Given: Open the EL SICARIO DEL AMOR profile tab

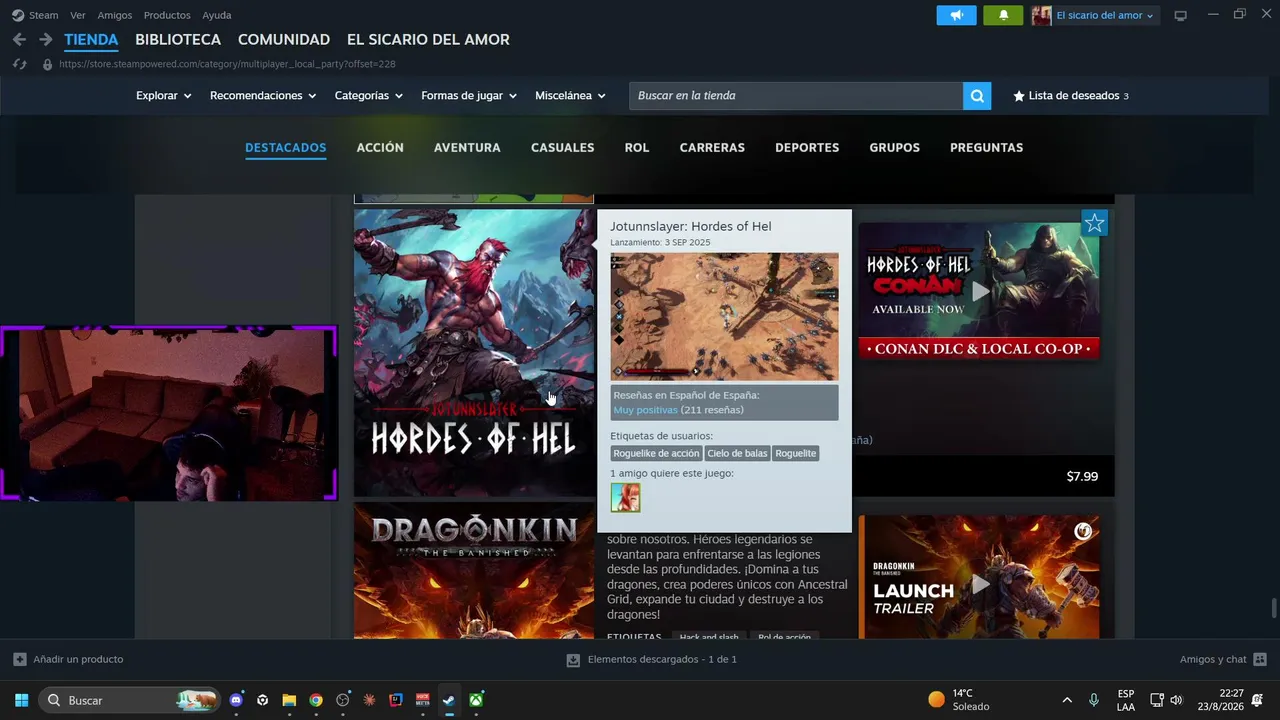Looking at the screenshot, I should tap(428, 40).
